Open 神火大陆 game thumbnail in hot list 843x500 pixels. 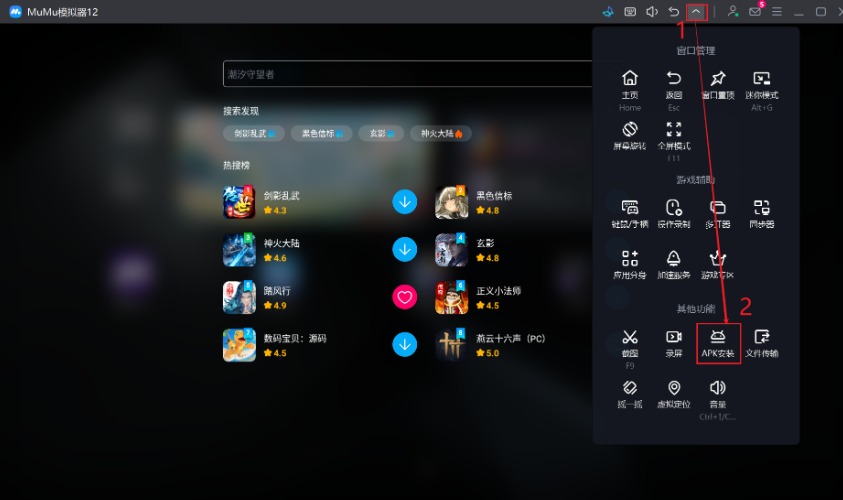click(x=239, y=249)
